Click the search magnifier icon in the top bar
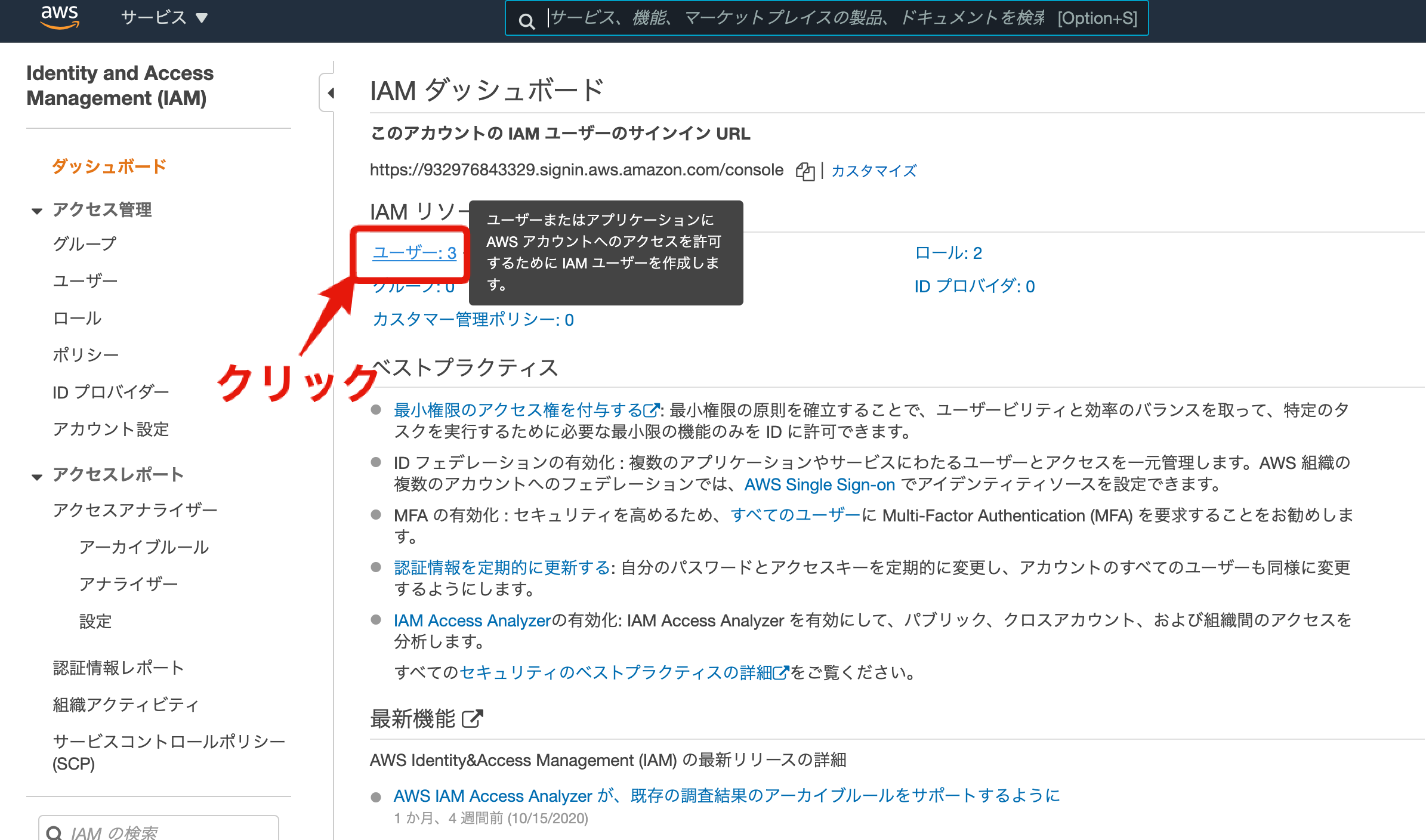The image size is (1426, 840). (526, 21)
